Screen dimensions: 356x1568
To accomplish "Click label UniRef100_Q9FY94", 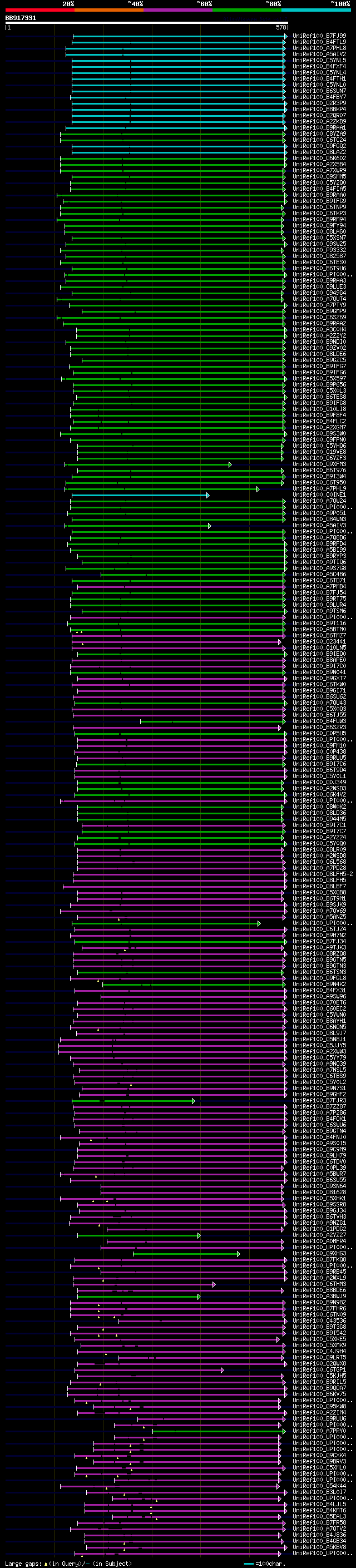I will click(319, 226).
